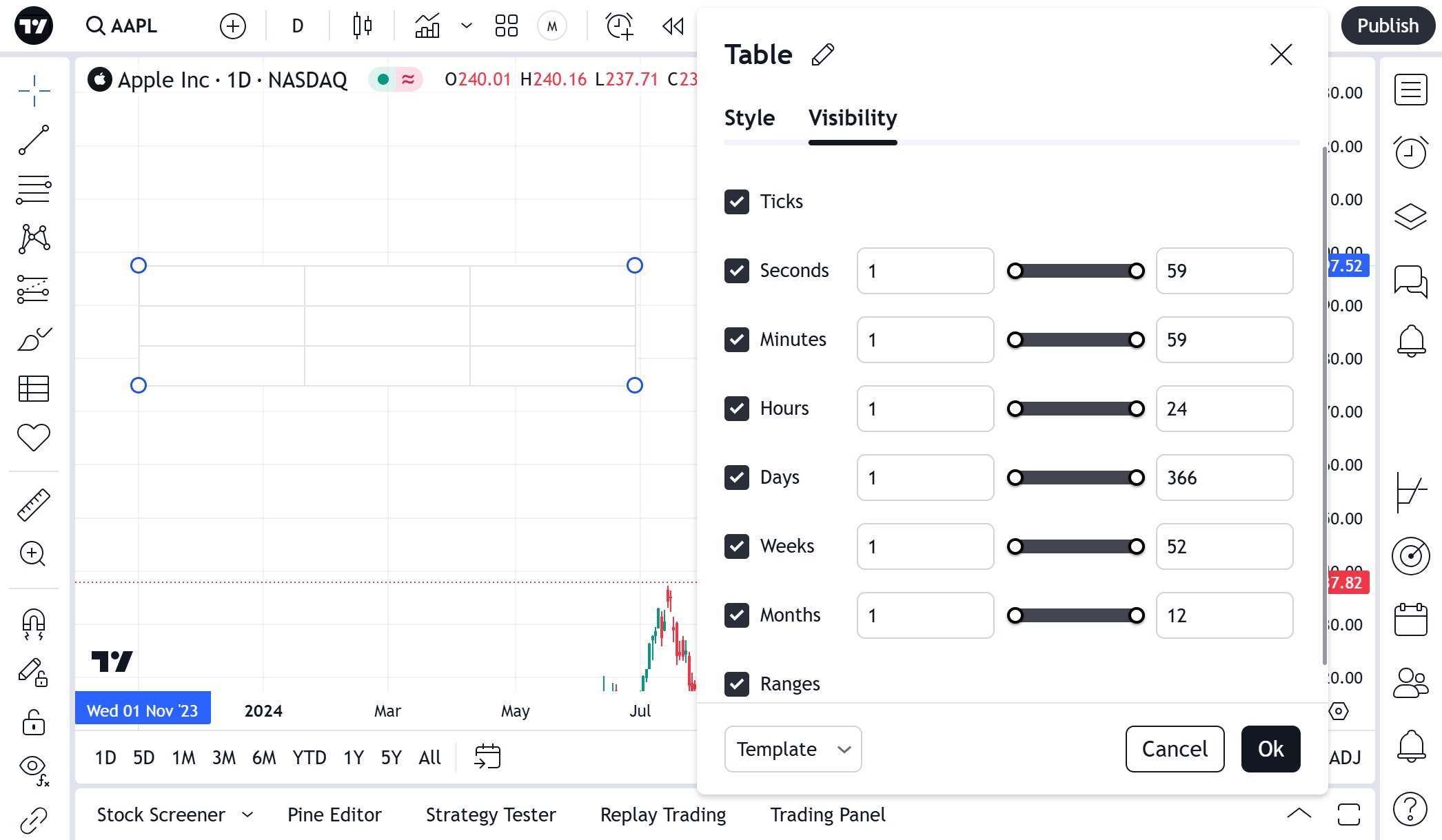Screen dimensions: 1442x840
Task: Open the indicators dropdown chevron in toolbar
Action: (x=467, y=26)
